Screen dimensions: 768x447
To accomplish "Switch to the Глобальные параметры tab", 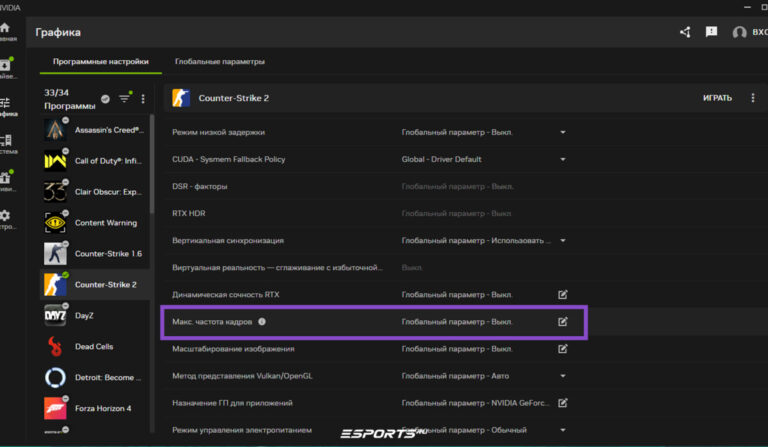I will (220, 62).
